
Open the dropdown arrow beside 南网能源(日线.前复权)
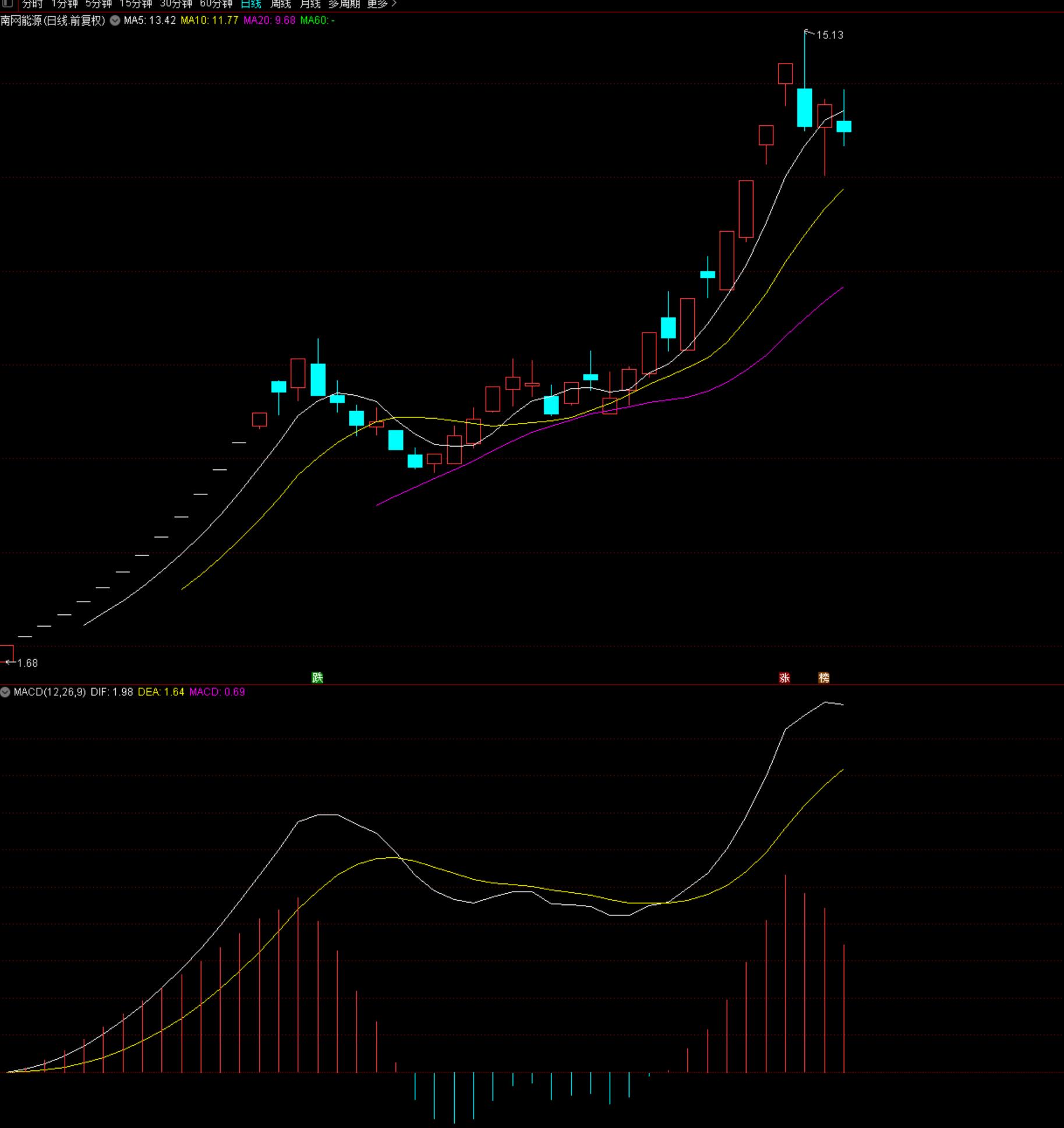115,20
